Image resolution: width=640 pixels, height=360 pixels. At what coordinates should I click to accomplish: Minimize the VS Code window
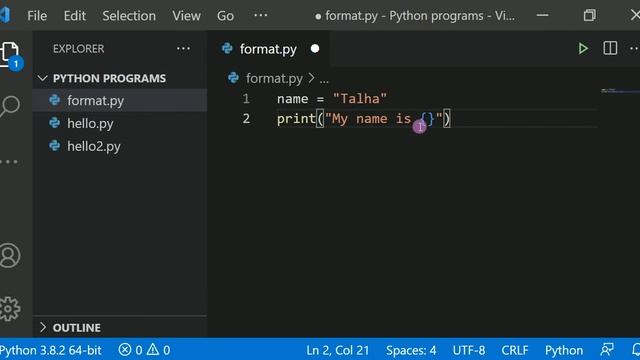tap(542, 16)
